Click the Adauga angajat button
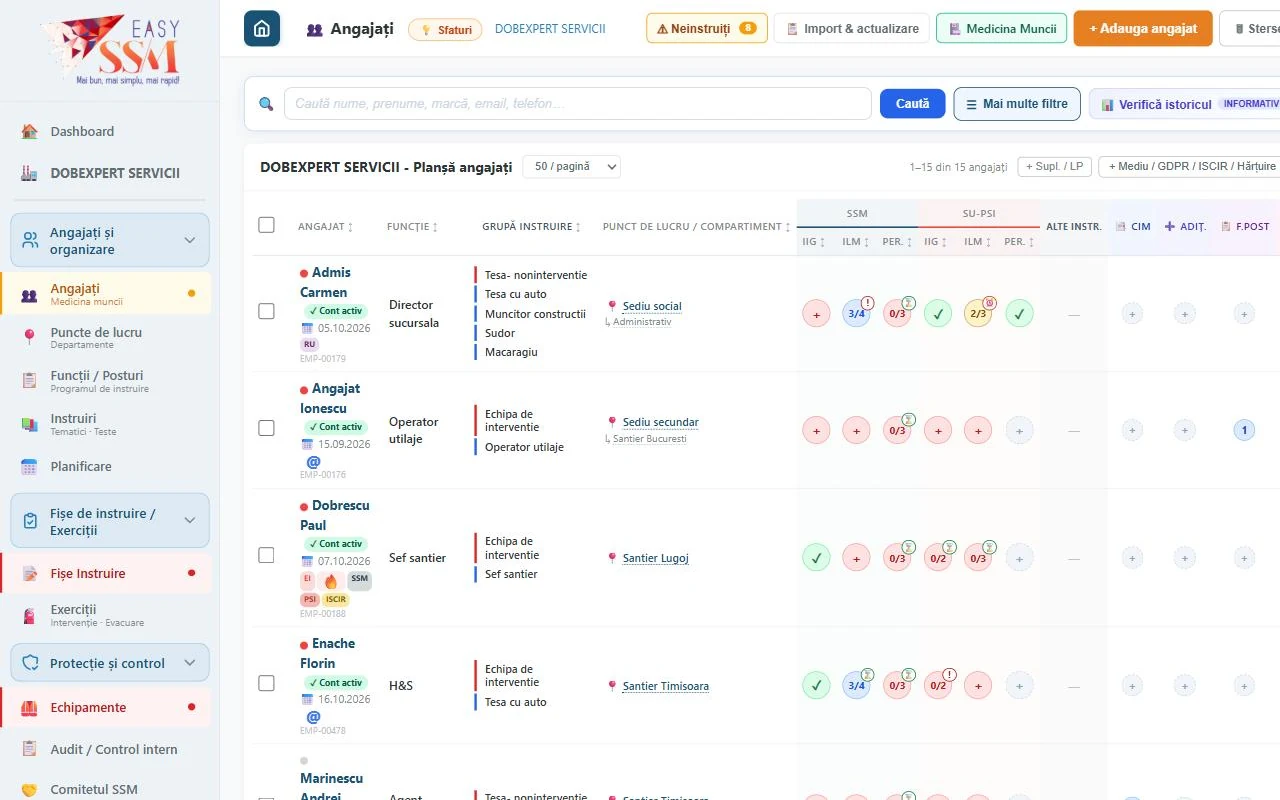The height and width of the screenshot is (800, 1280). (x=1143, y=28)
